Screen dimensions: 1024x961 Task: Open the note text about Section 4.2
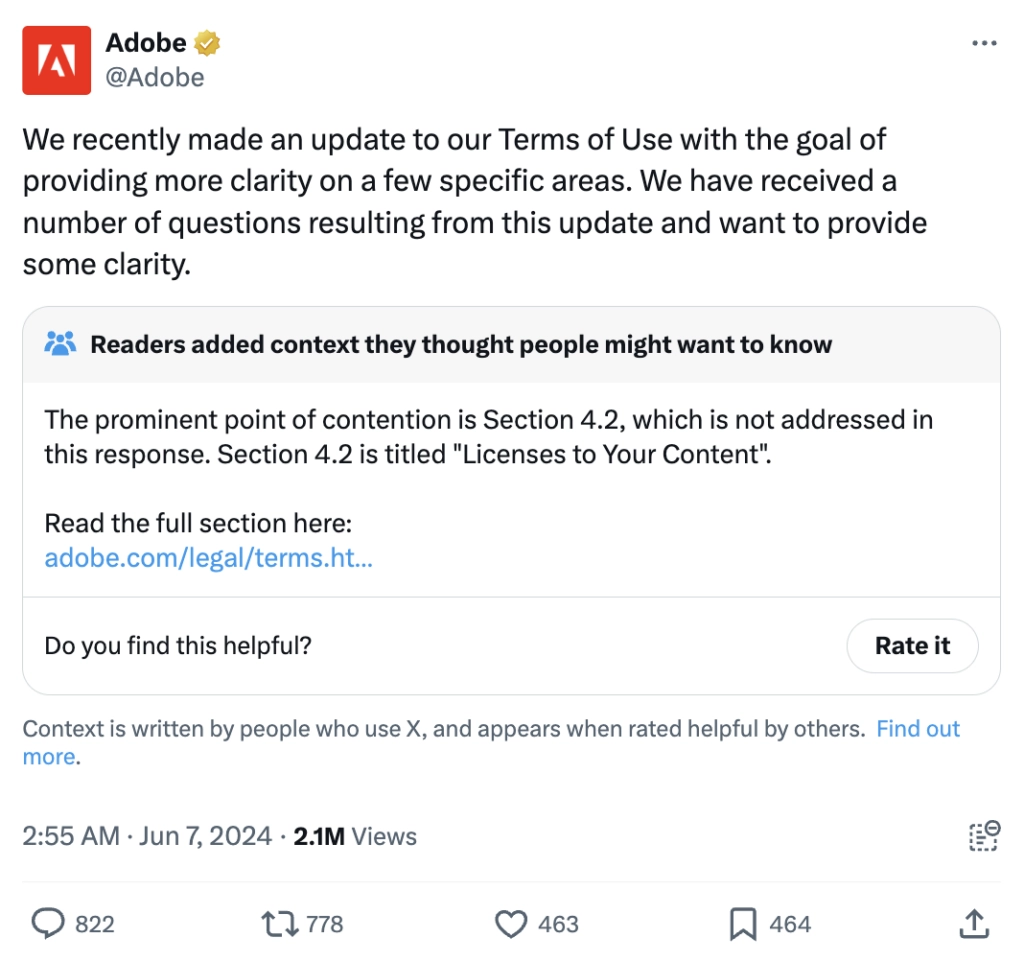tap(488, 436)
